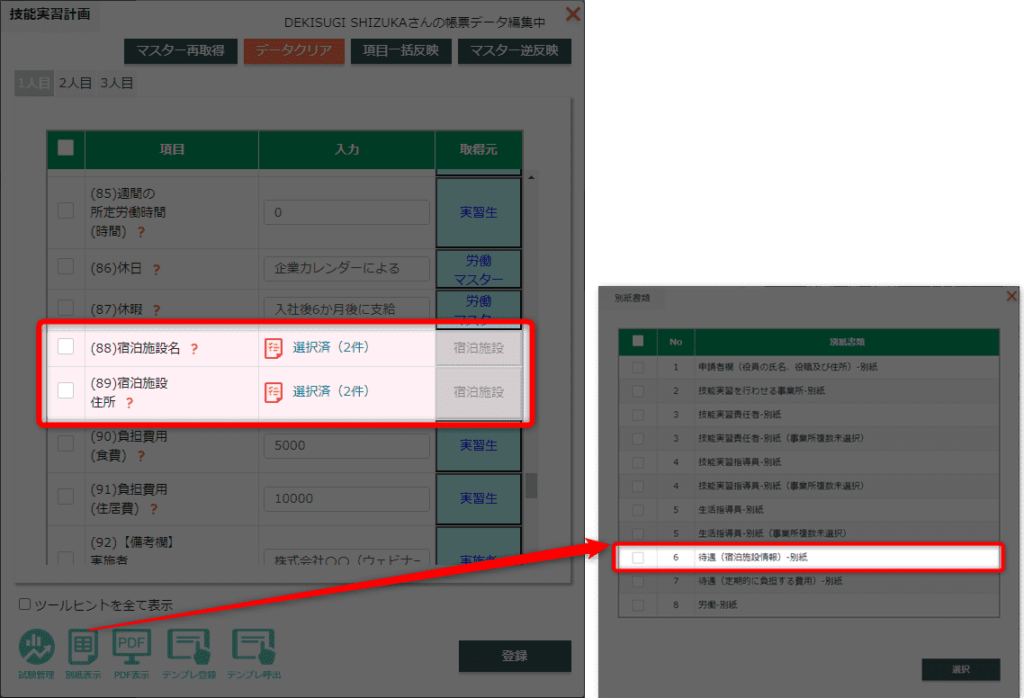The height and width of the screenshot is (698, 1024).
Task: Click the item table scrollbar thumb
Action: (x=532, y=486)
